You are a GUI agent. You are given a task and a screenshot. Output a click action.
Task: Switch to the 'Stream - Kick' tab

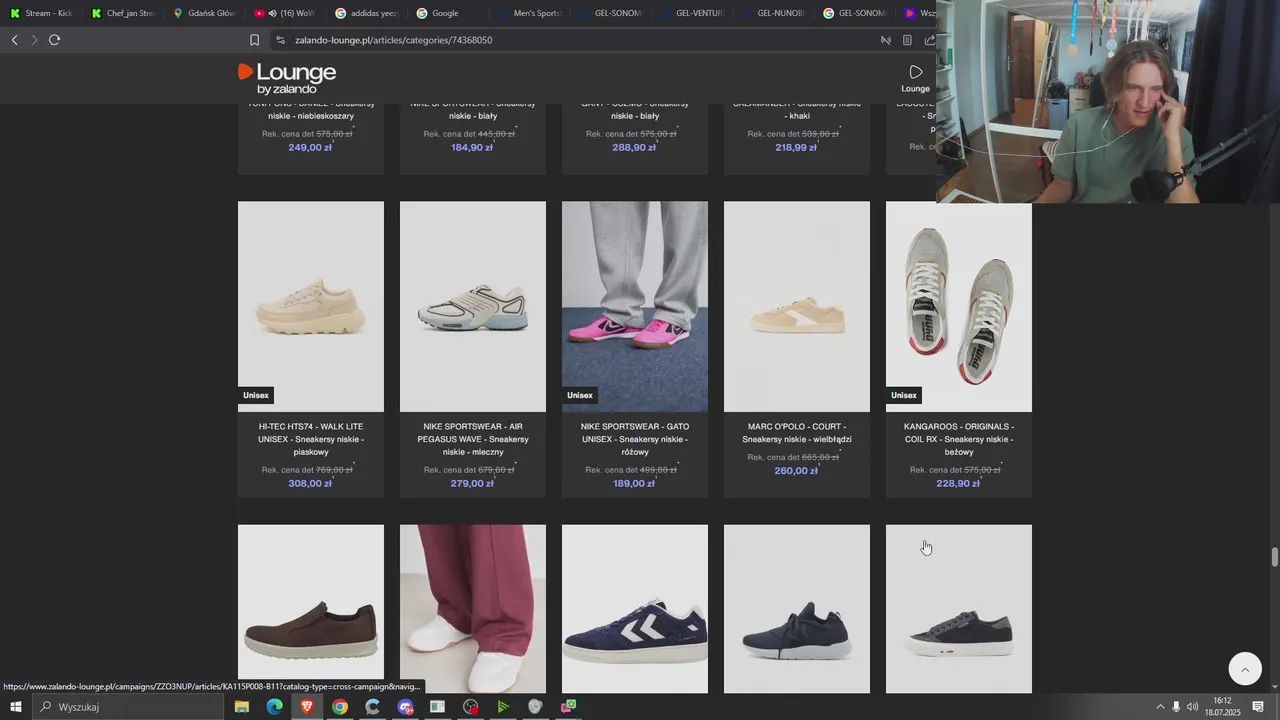click(41, 13)
